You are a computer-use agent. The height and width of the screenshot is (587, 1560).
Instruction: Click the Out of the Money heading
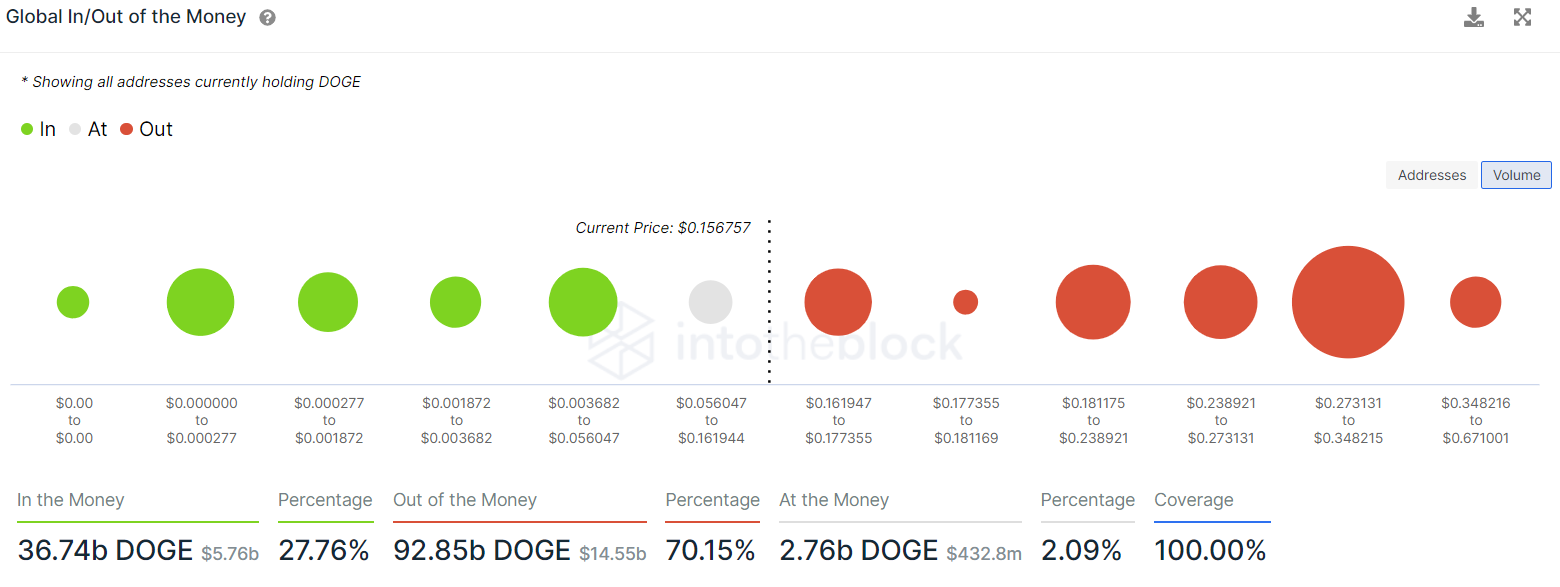(465, 500)
